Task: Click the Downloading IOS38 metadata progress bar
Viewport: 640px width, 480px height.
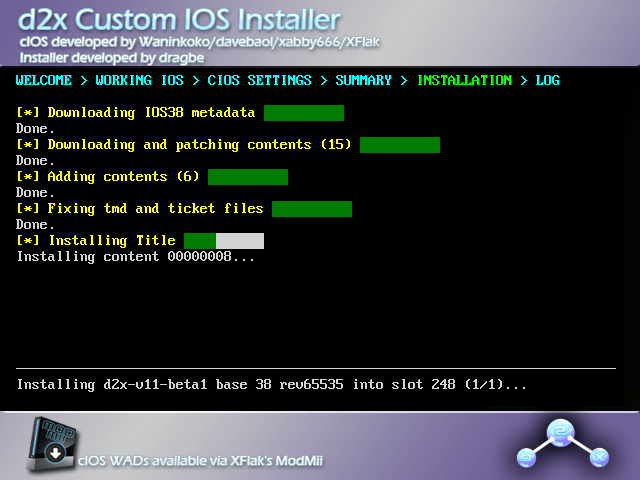Action: [x=304, y=113]
